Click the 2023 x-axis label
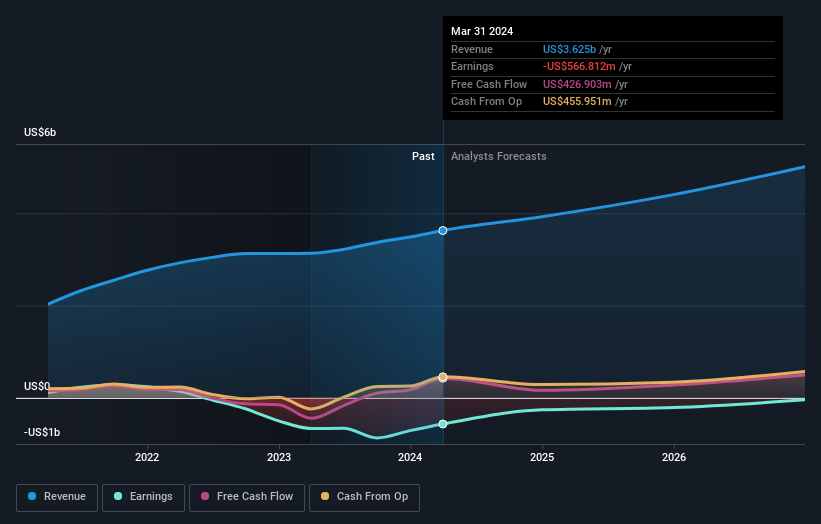821x524 pixels. coord(279,458)
